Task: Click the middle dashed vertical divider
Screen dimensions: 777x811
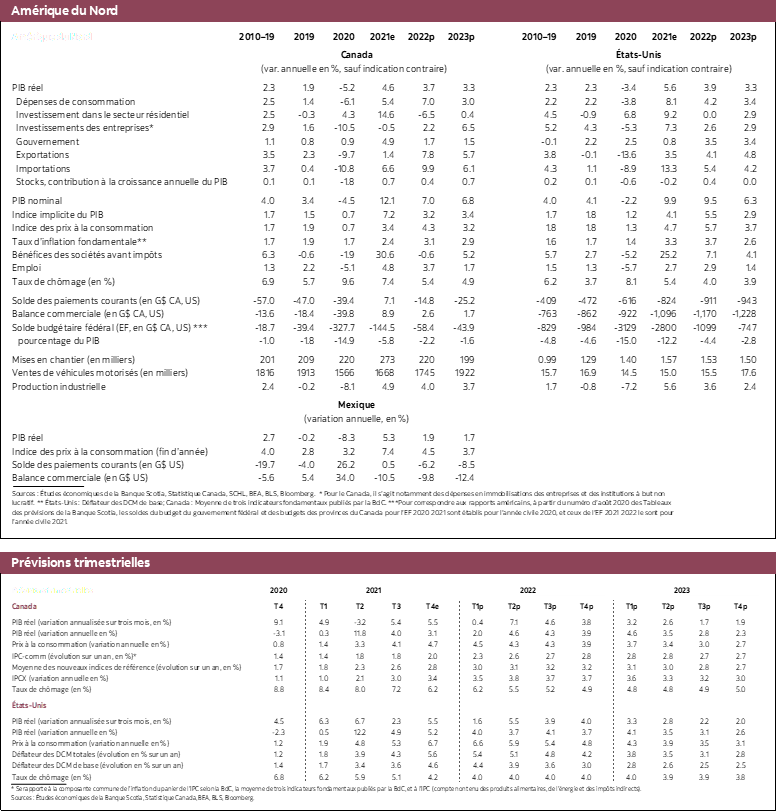Action: tap(459, 690)
